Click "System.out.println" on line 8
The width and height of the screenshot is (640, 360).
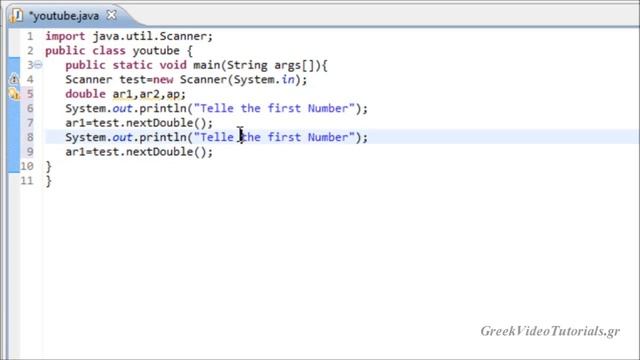[x=126, y=137]
